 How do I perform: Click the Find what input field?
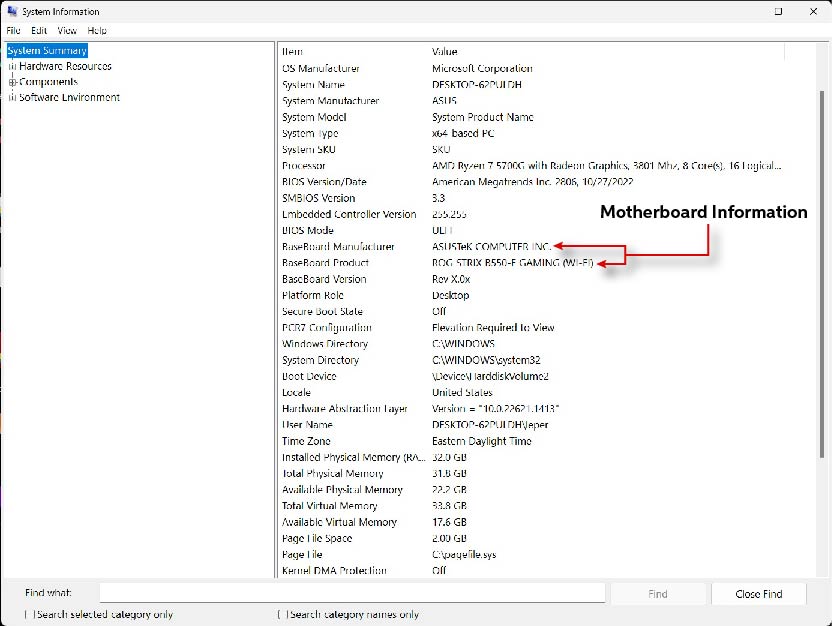(352, 593)
